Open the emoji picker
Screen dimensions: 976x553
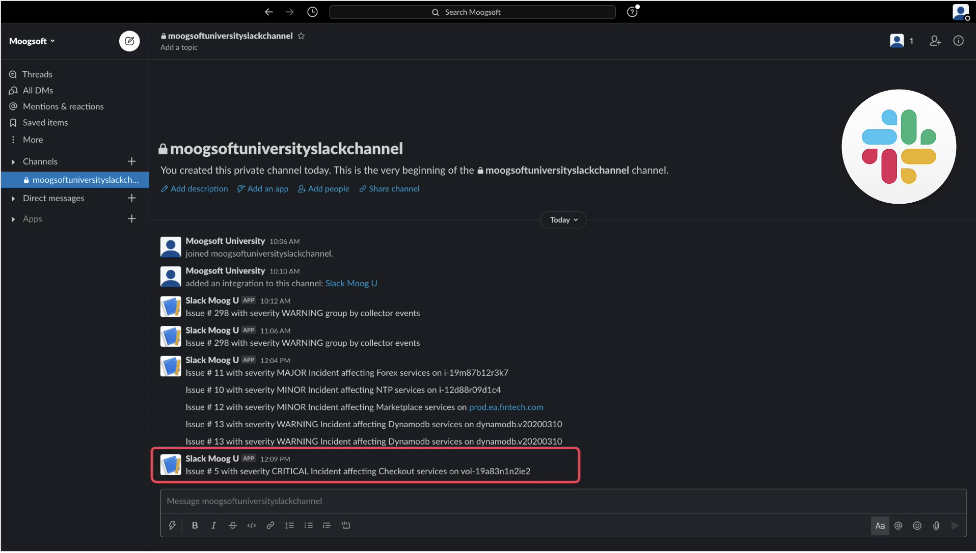point(917,526)
